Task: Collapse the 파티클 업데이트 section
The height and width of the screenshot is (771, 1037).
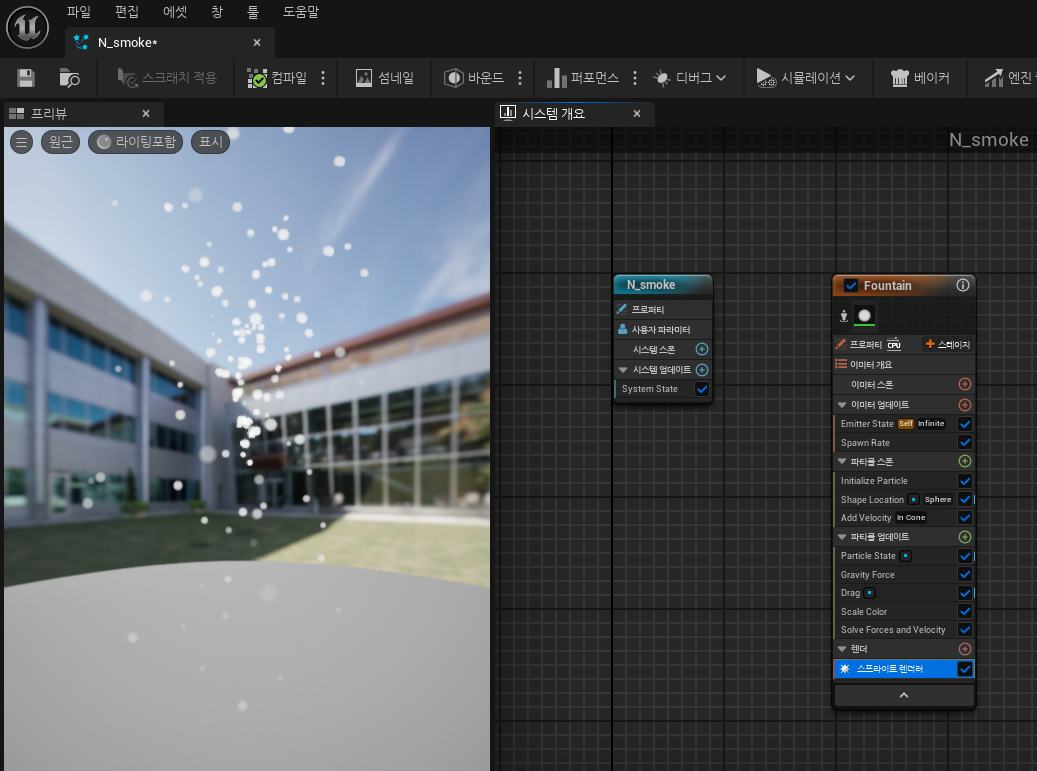Action: click(842, 537)
